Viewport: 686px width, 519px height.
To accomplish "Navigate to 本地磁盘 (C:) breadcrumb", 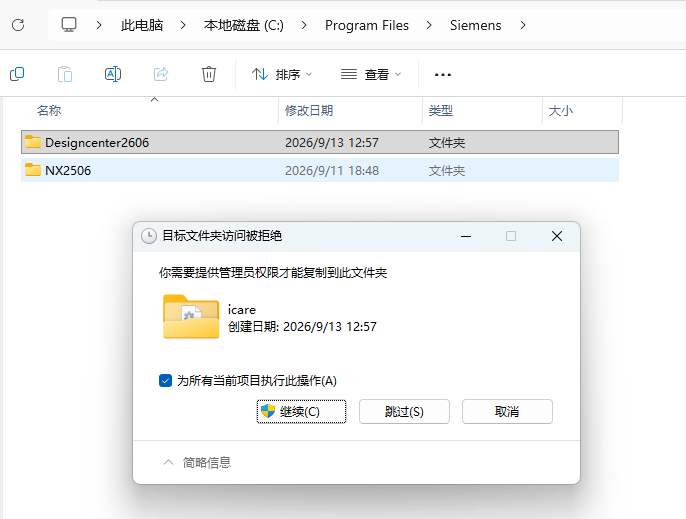I will click(x=244, y=25).
